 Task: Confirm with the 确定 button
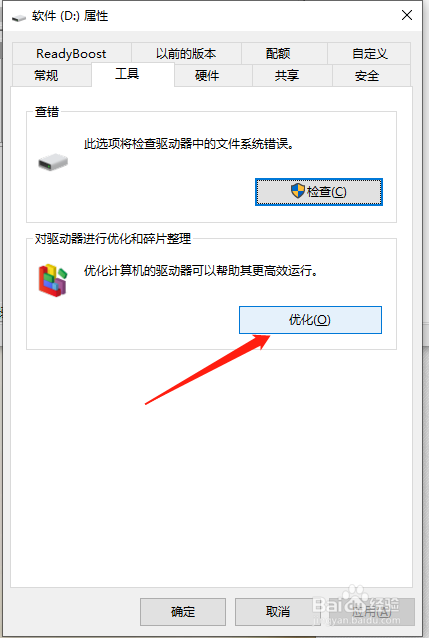point(183,612)
